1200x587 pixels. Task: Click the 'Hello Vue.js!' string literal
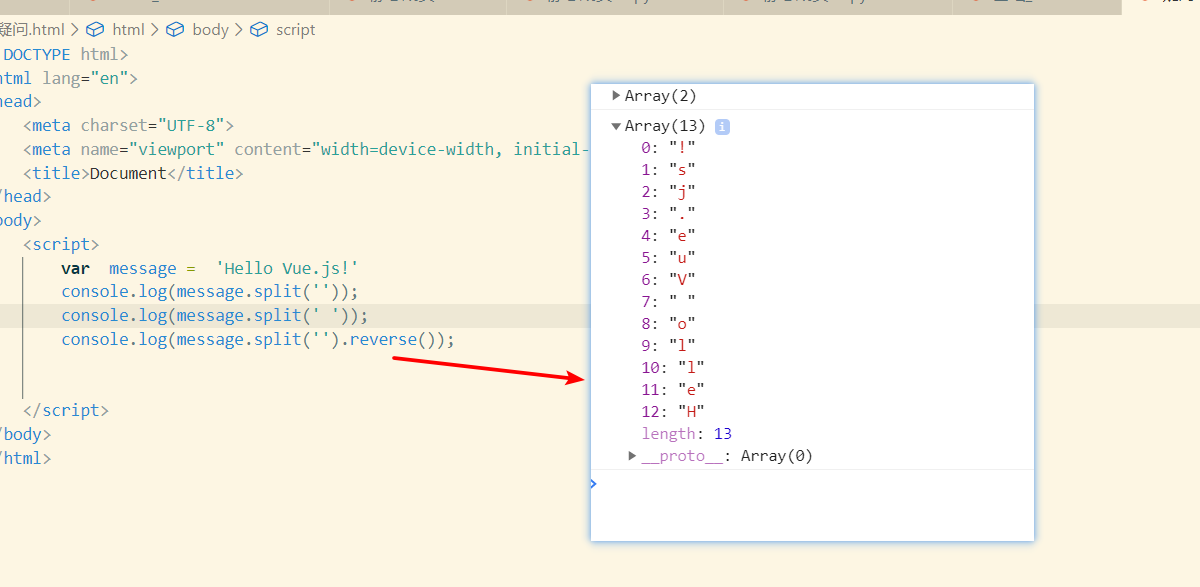287,268
